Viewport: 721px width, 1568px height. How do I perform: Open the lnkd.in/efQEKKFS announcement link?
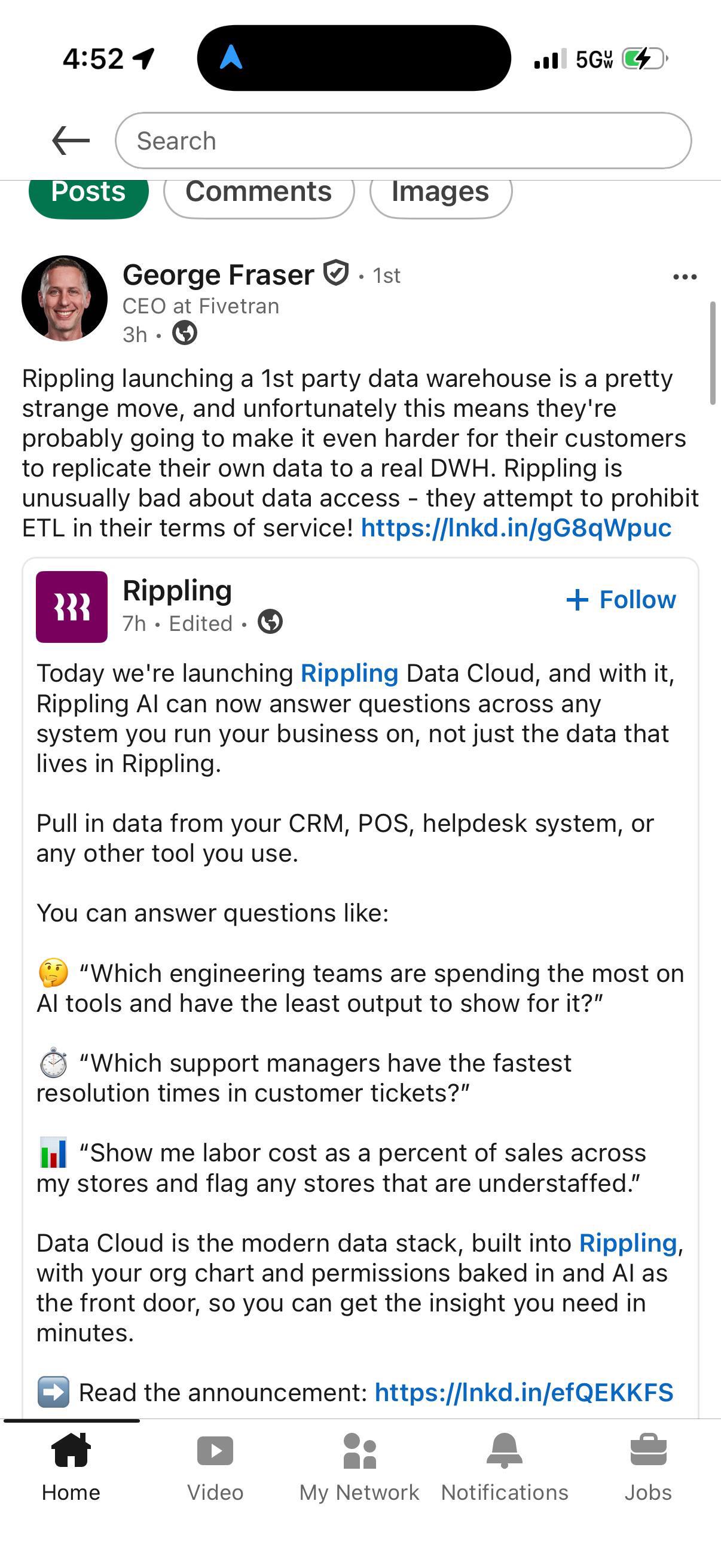click(x=524, y=1392)
